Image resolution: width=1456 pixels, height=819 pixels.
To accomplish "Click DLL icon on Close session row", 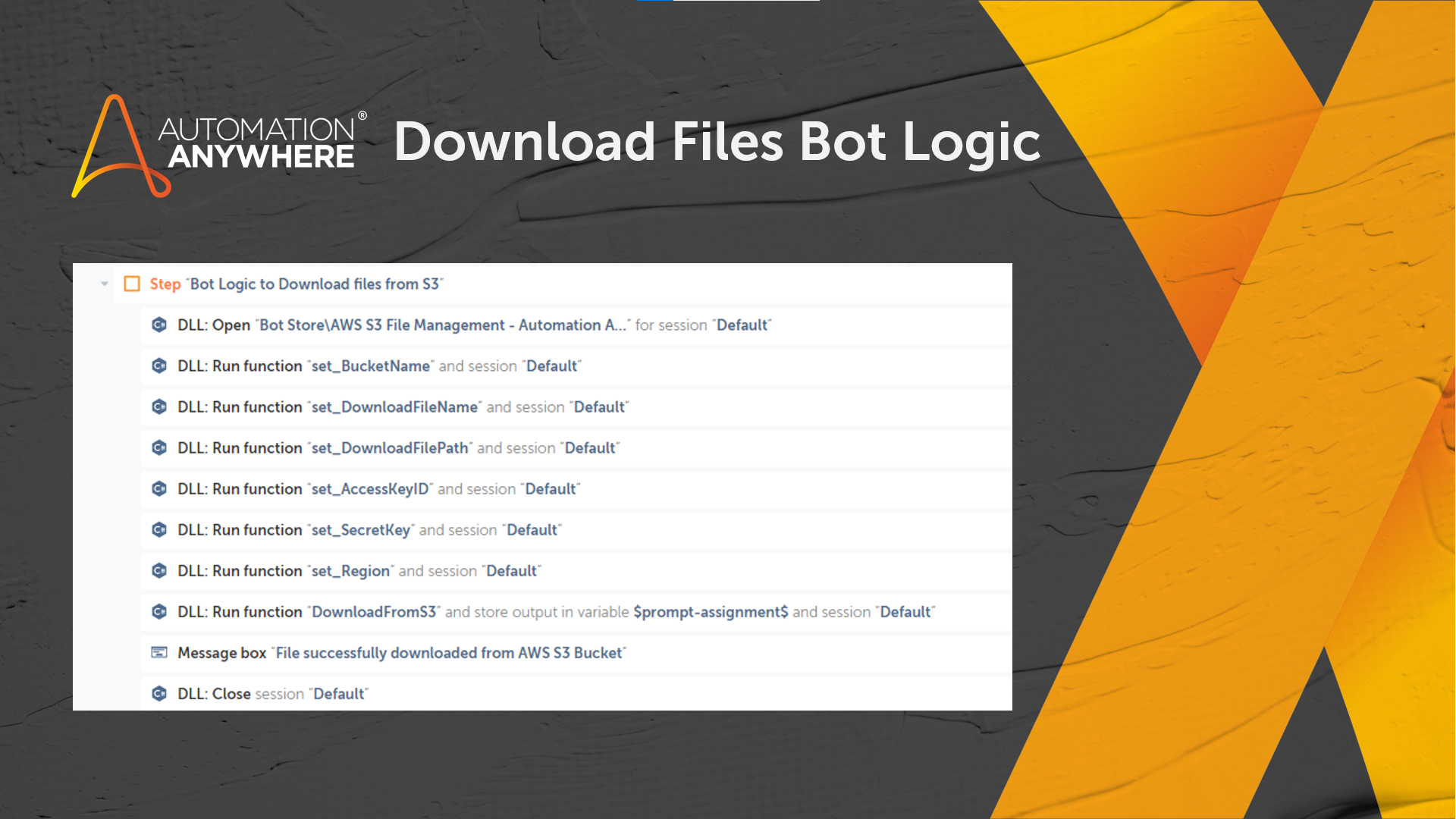I will coord(159,693).
